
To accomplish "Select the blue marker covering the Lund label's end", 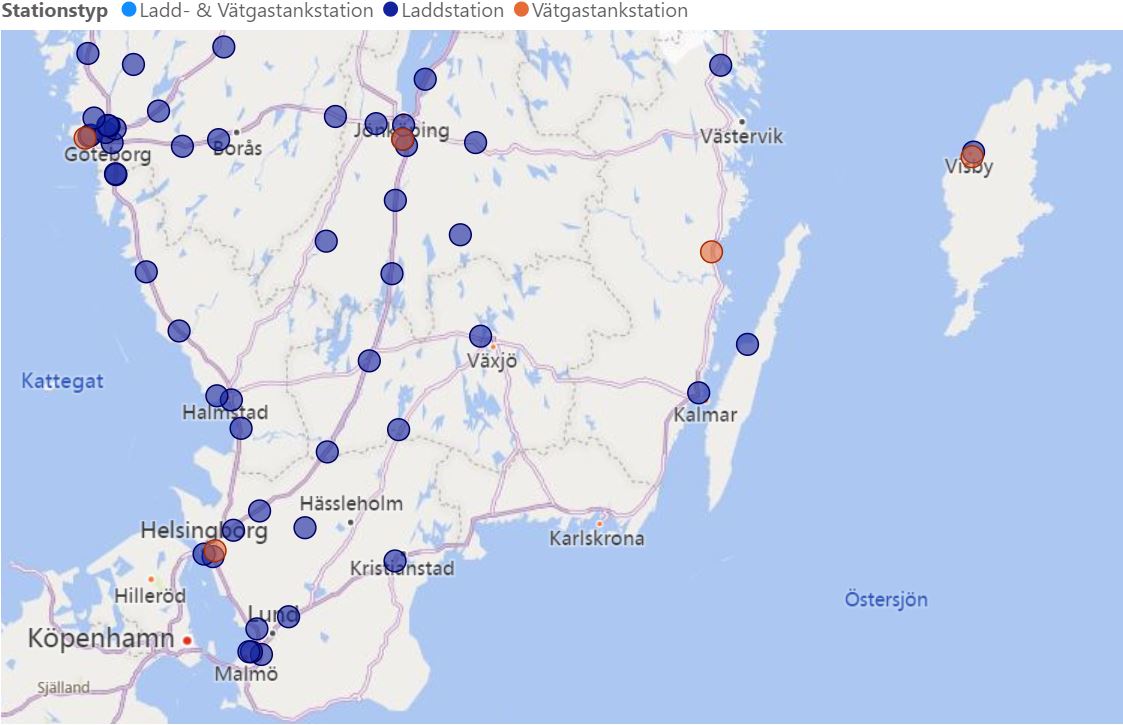I will (288, 616).
